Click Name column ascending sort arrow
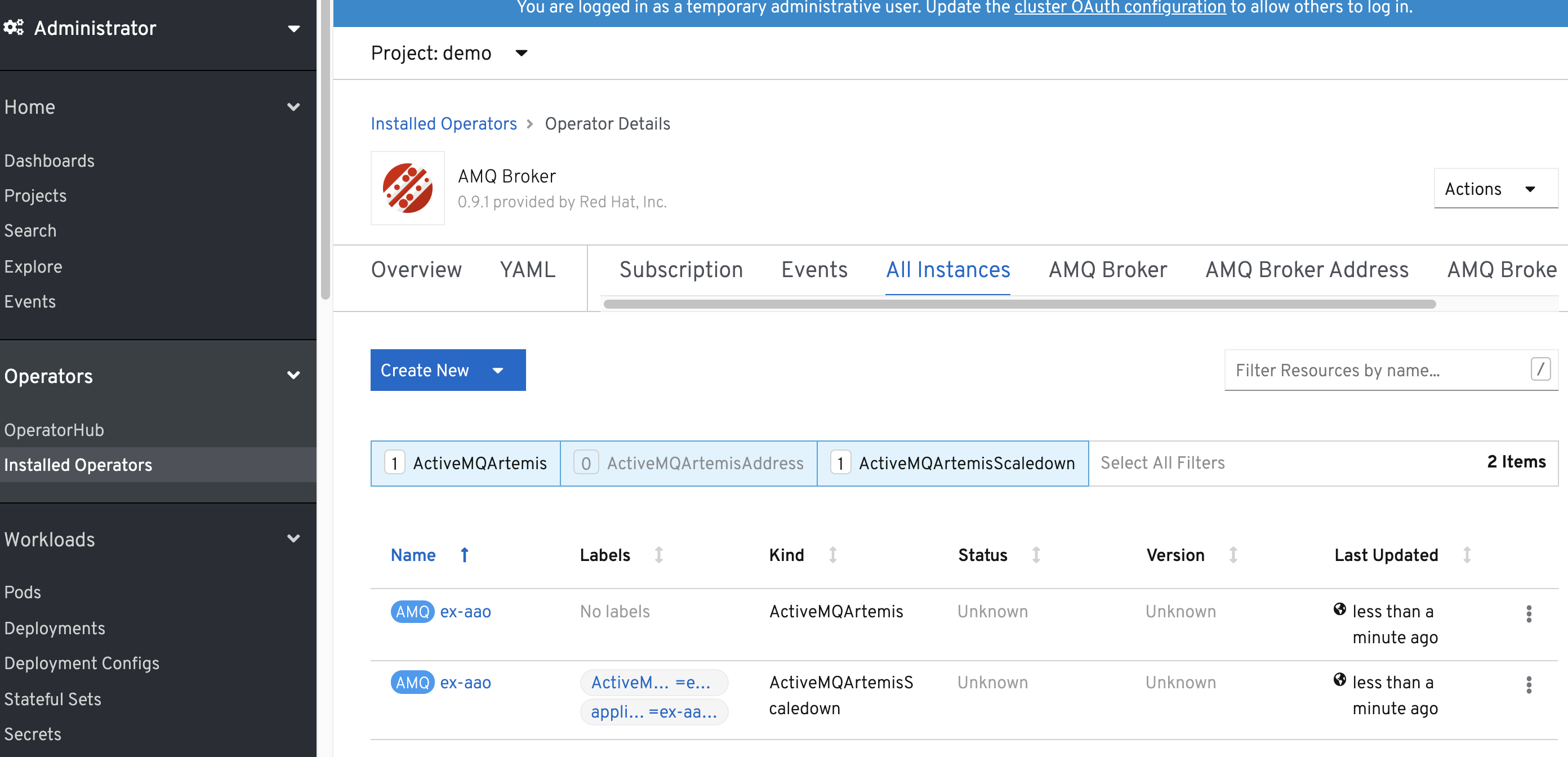 point(465,554)
